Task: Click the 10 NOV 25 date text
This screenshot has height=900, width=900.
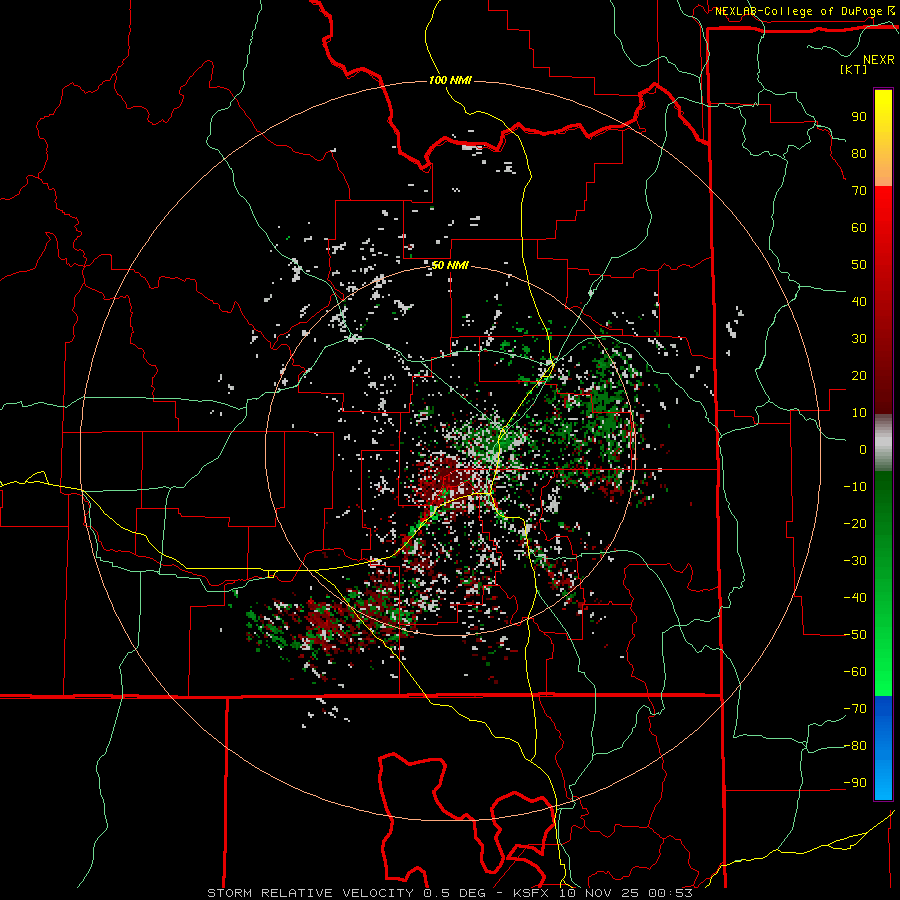Action: [x=598, y=893]
